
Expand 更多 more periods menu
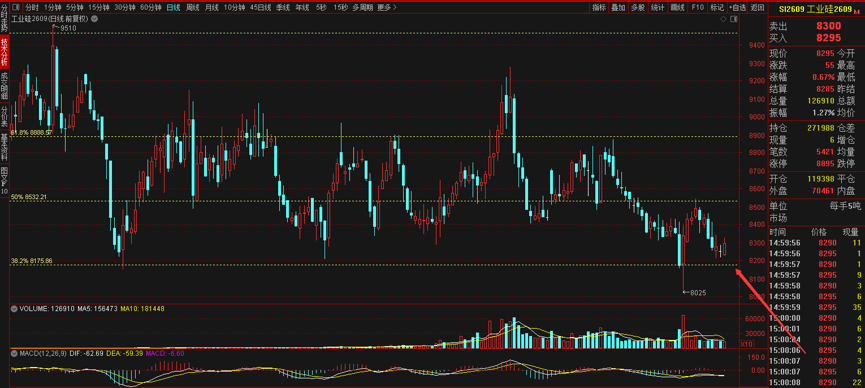point(387,8)
